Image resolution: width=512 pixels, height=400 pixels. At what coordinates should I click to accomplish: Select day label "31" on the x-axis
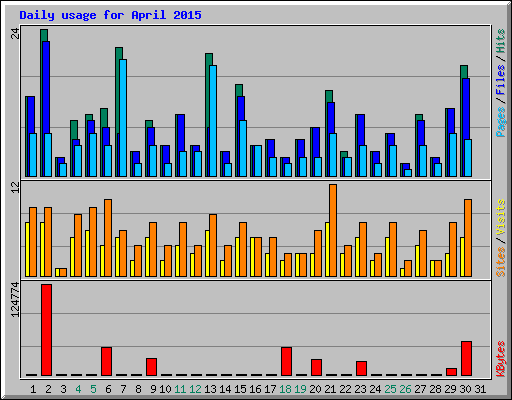480,389
